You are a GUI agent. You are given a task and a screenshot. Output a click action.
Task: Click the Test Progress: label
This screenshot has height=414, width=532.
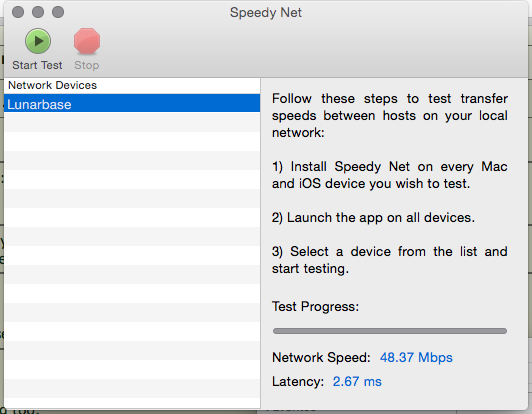(315, 306)
